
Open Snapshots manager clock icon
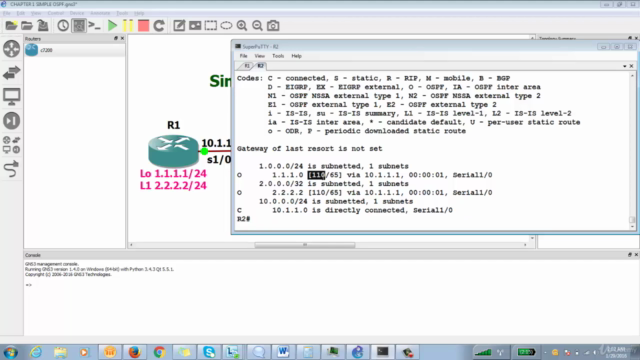(63, 26)
